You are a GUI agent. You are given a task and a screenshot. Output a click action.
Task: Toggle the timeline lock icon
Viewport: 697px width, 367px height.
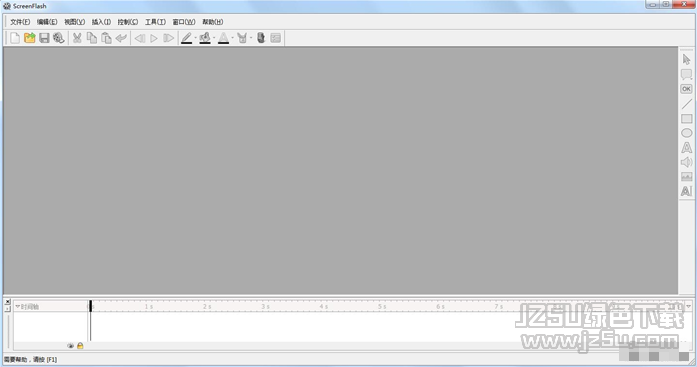coord(80,346)
